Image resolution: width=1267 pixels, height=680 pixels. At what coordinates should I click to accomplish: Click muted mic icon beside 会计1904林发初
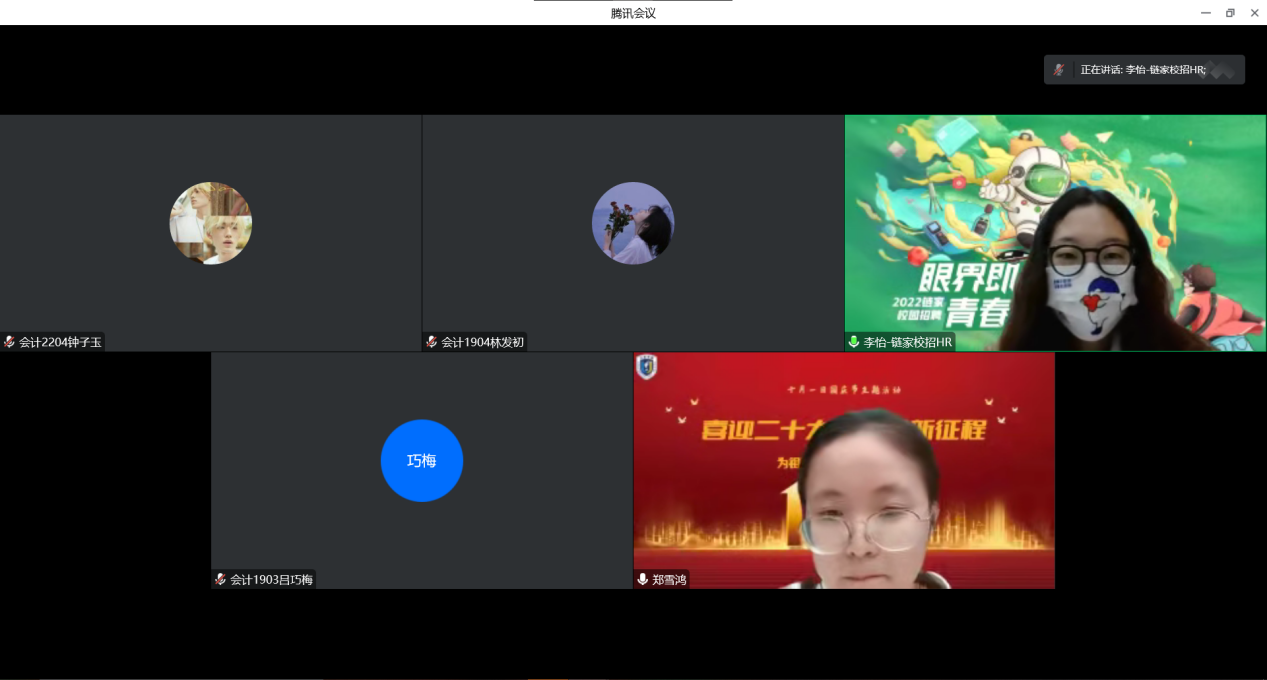pos(432,342)
